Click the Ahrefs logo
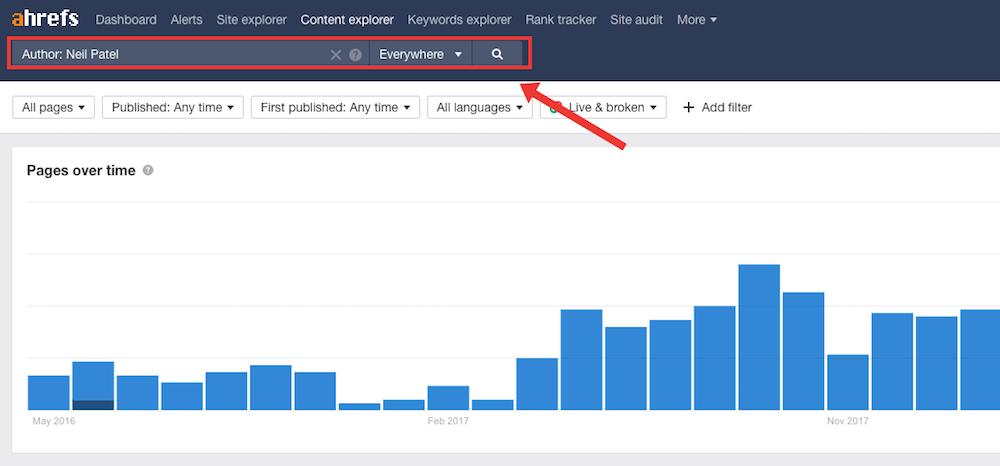 point(45,19)
